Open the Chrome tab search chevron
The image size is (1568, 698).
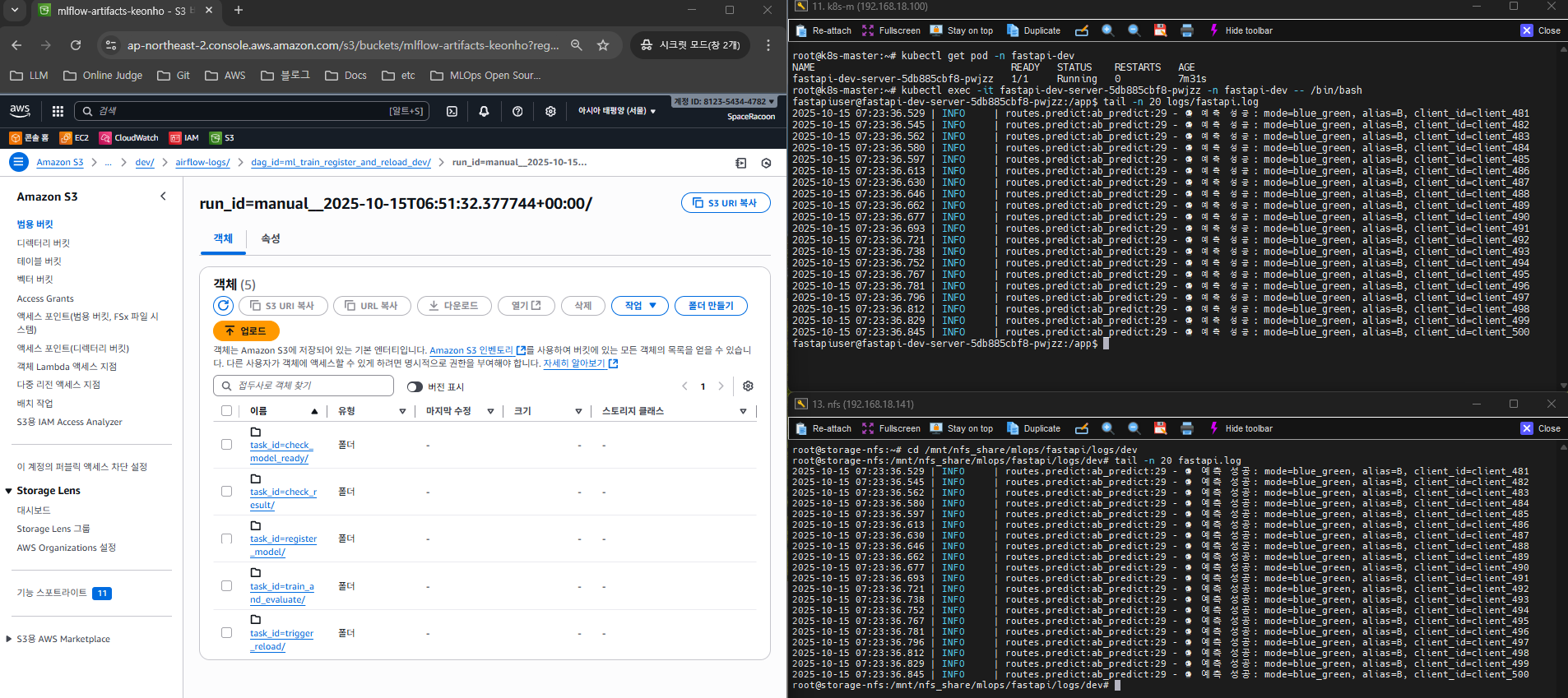coord(15,11)
